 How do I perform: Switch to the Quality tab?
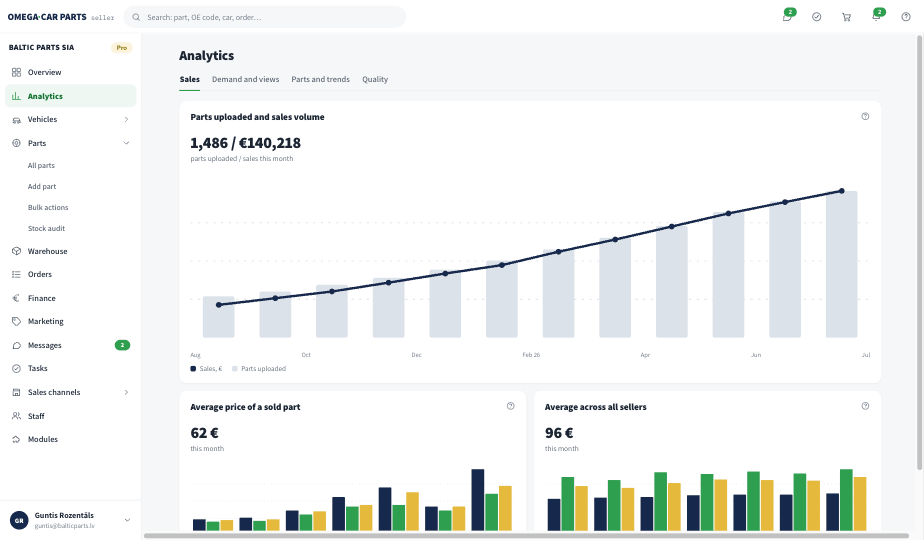coord(375,79)
